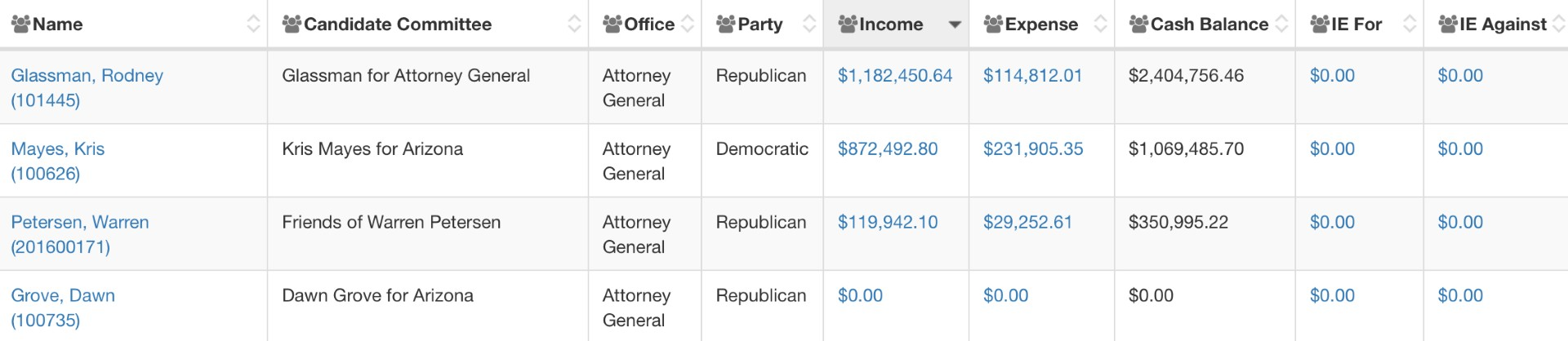Image resolution: width=1568 pixels, height=341 pixels.
Task: Open Mayes, Kris (100626) candidate link
Action: point(57,161)
